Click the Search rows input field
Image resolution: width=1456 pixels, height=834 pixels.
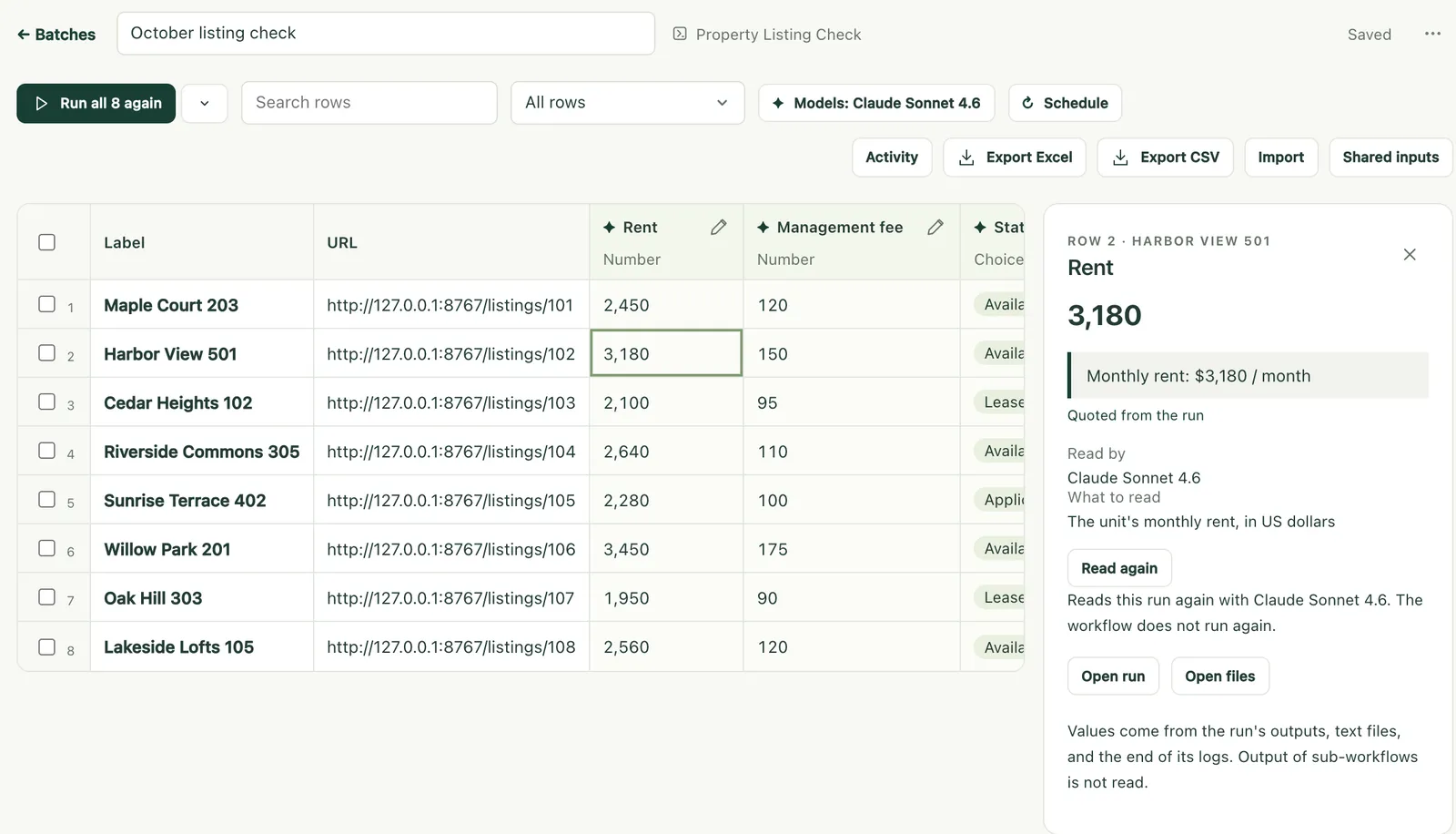click(369, 103)
